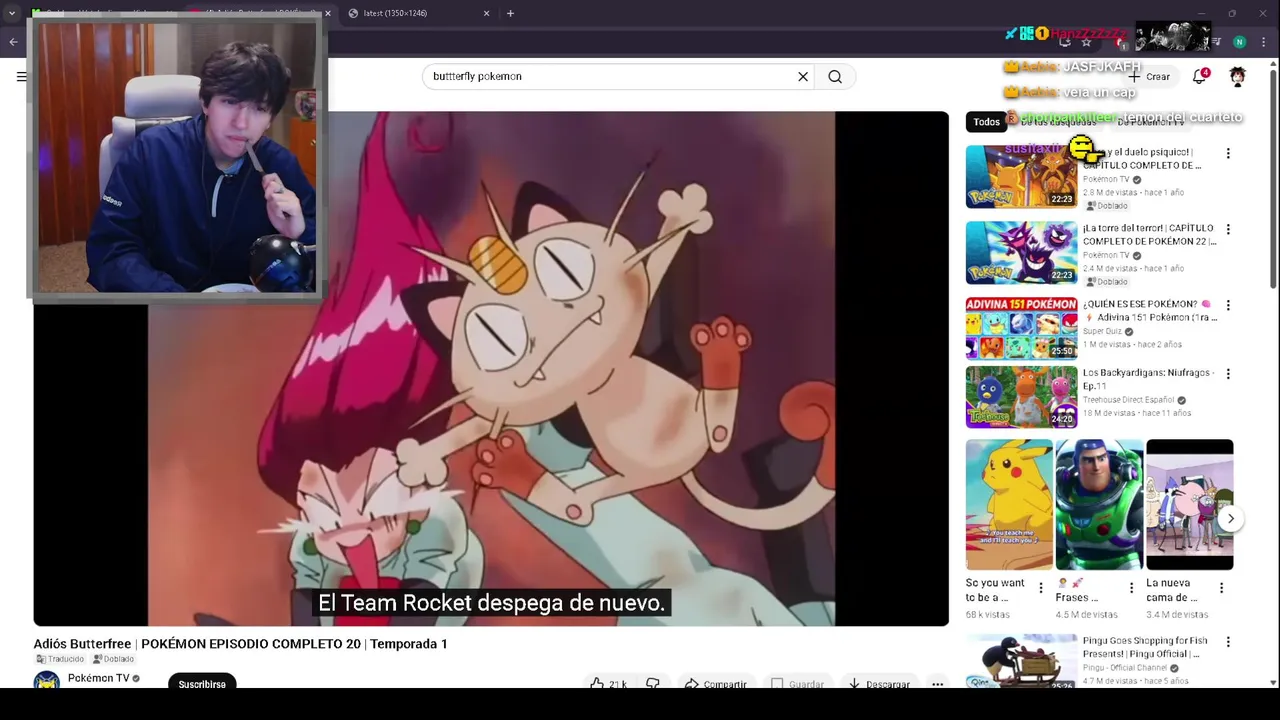Open the Buzz Lightyear short thumbnail
The width and height of the screenshot is (1280, 720).
[1099, 504]
